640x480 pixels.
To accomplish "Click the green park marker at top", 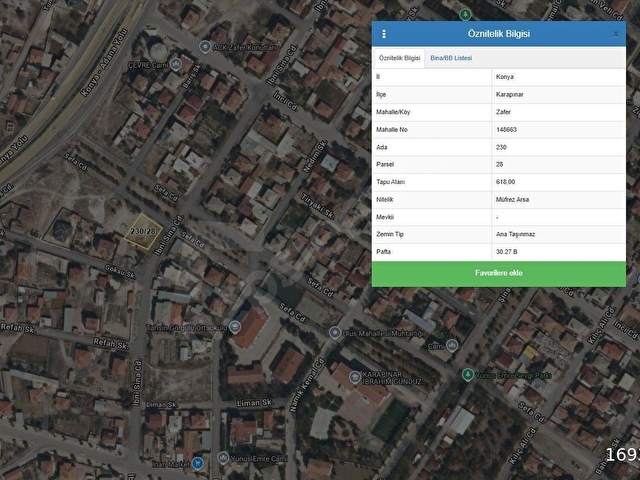I will tap(465, 15).
